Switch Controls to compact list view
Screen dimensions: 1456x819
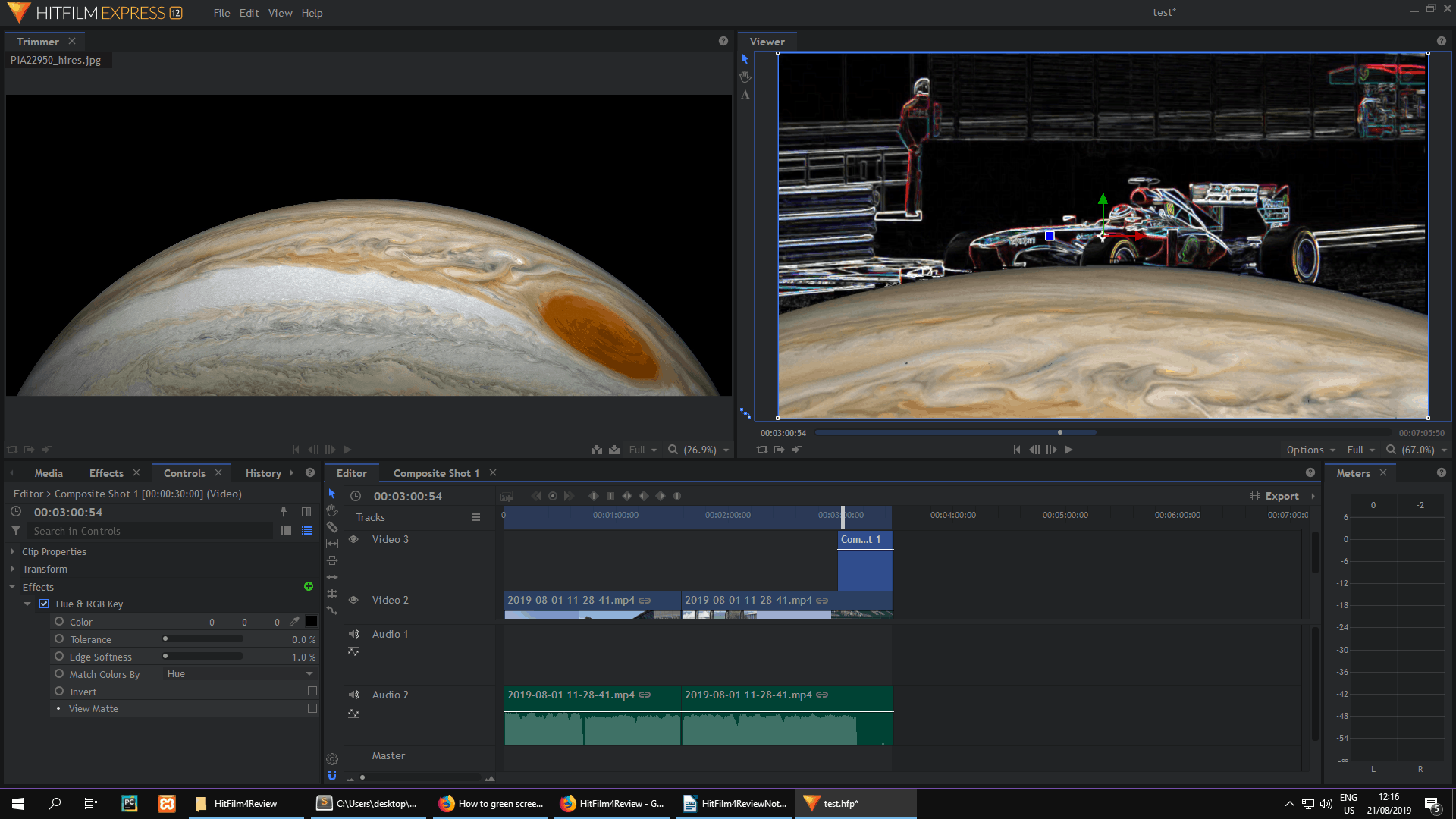click(286, 531)
